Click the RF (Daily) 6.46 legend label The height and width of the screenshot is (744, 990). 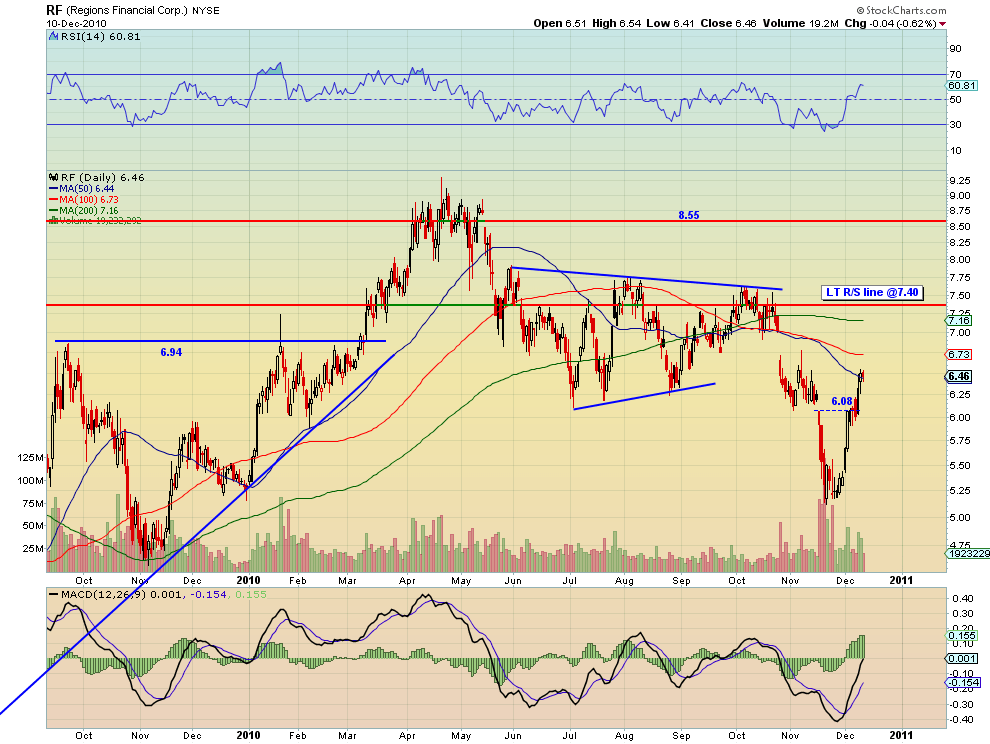pos(102,177)
